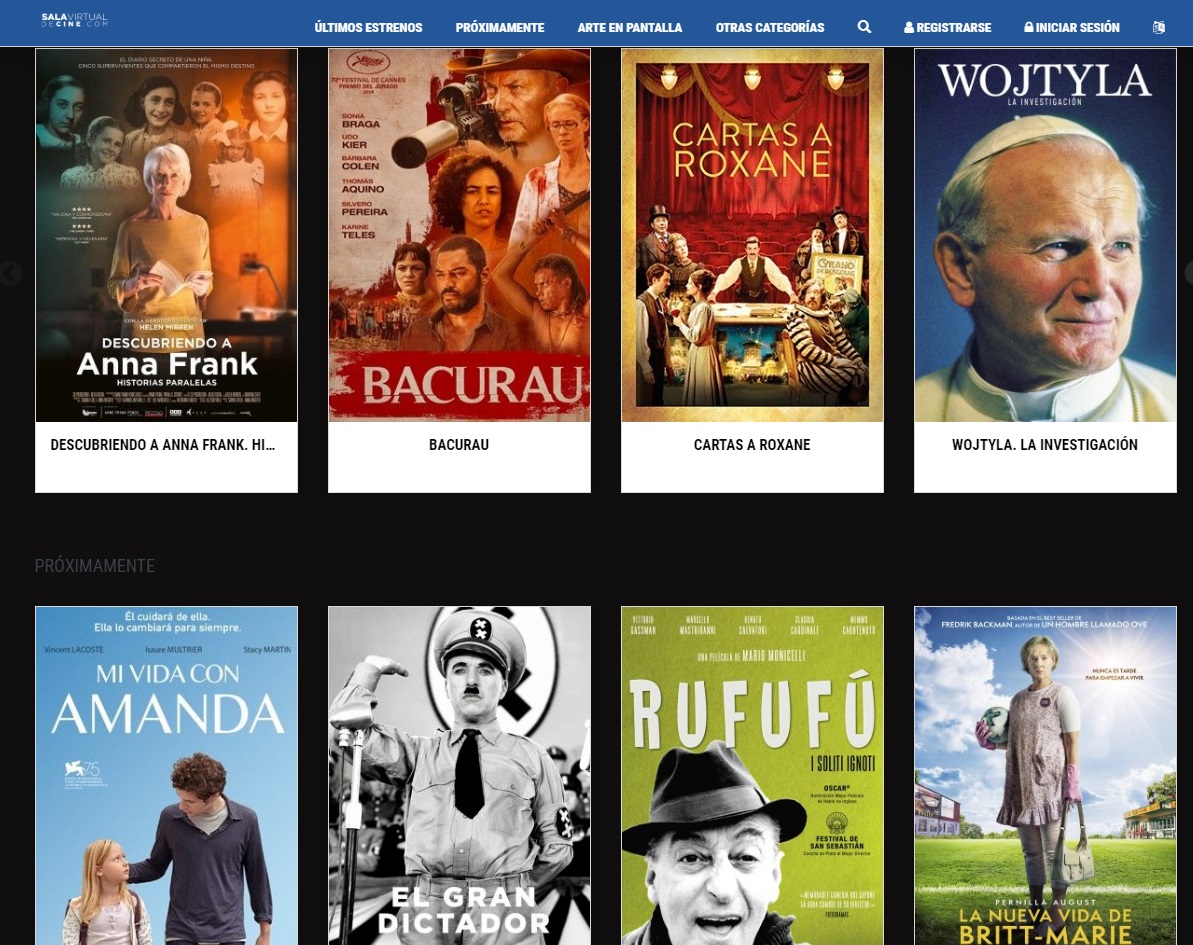The width and height of the screenshot is (1193, 945).
Task: Expand the Otras Categorías menu
Action: click(769, 28)
